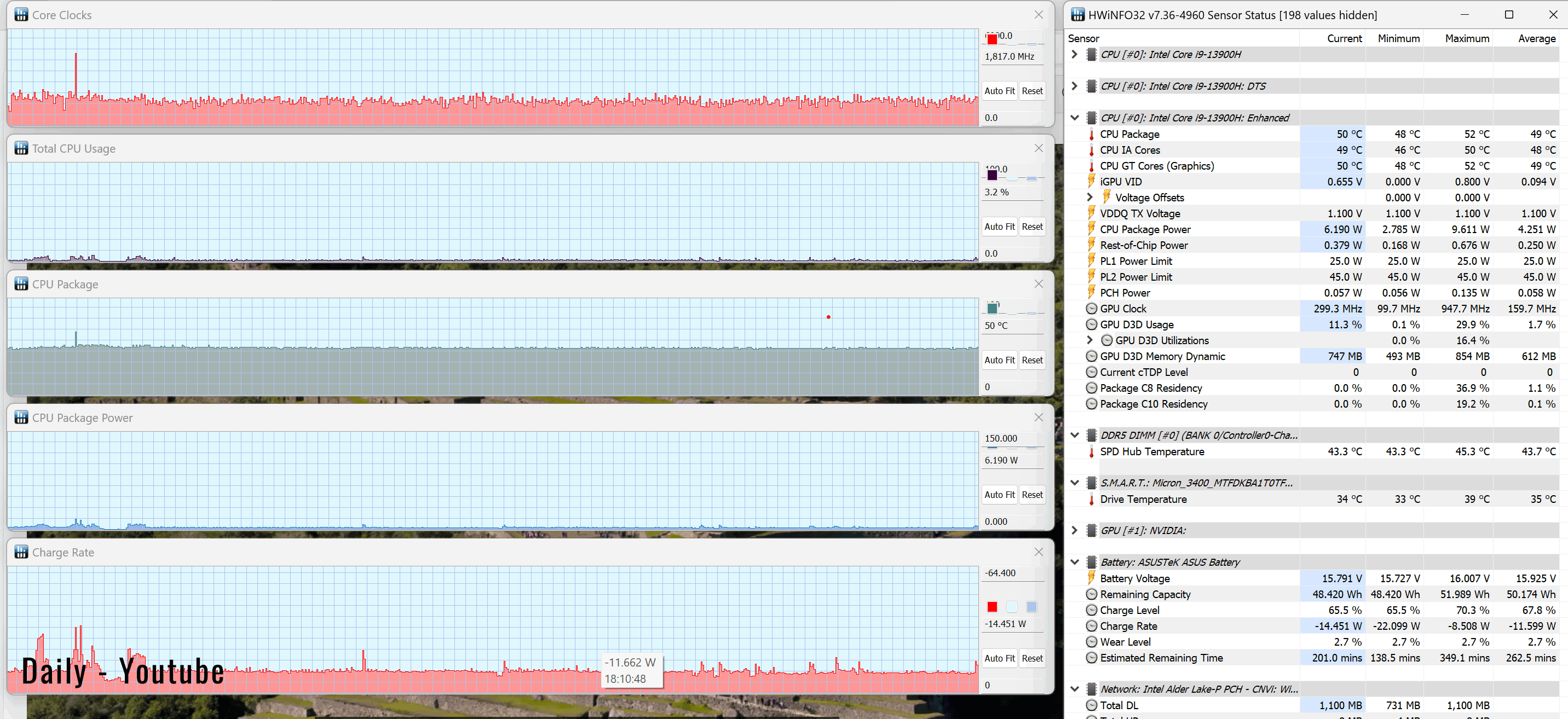
Task: Collapse the Intel Core i9-13900H: Enhanced group
Action: [x=1075, y=118]
